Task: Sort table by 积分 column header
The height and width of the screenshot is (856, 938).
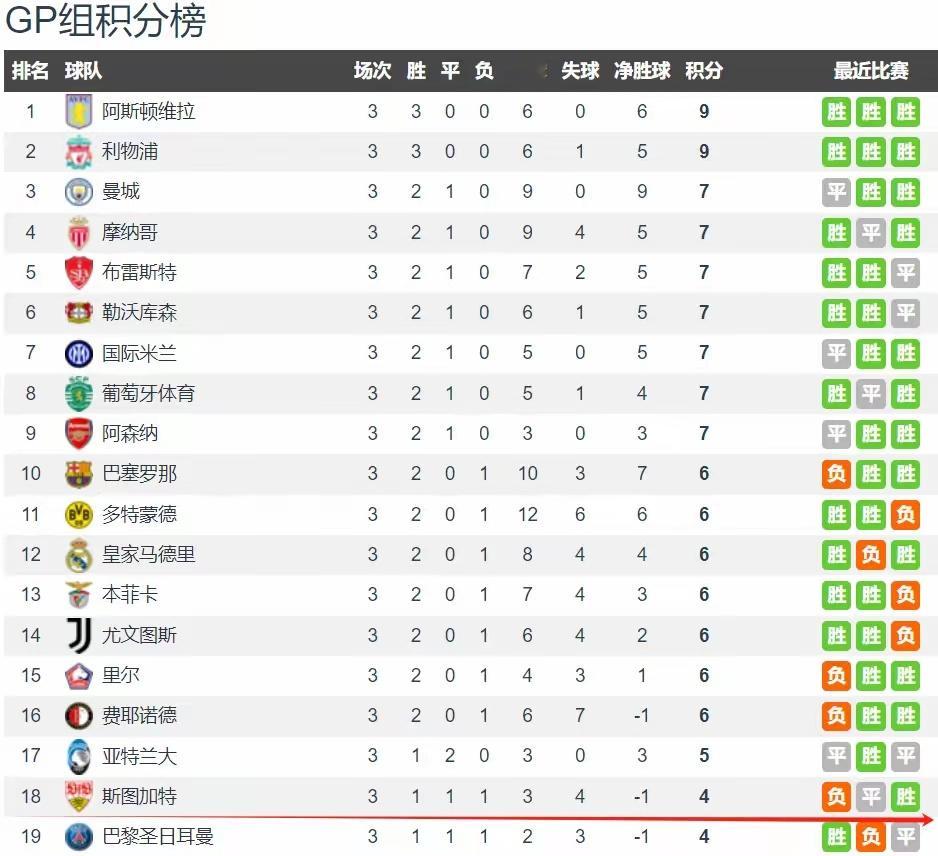Action: point(704,71)
